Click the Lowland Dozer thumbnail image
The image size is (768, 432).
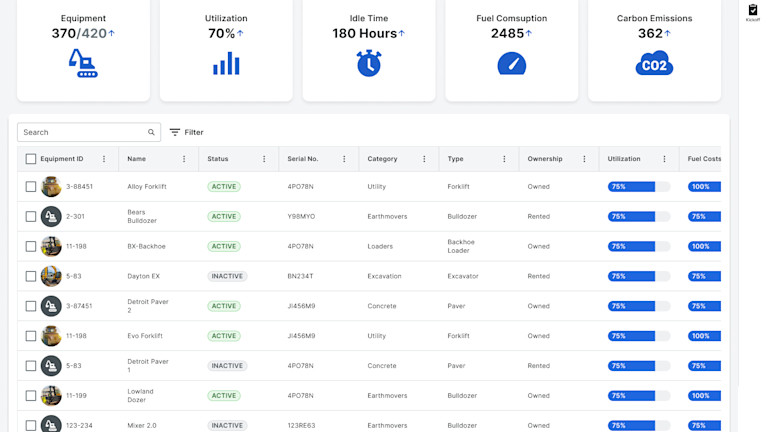tap(51, 396)
